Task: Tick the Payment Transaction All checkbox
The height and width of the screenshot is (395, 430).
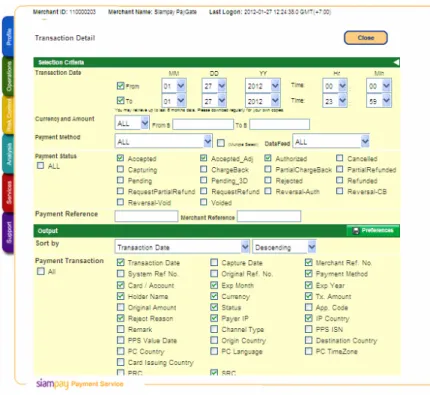Action: point(41,271)
